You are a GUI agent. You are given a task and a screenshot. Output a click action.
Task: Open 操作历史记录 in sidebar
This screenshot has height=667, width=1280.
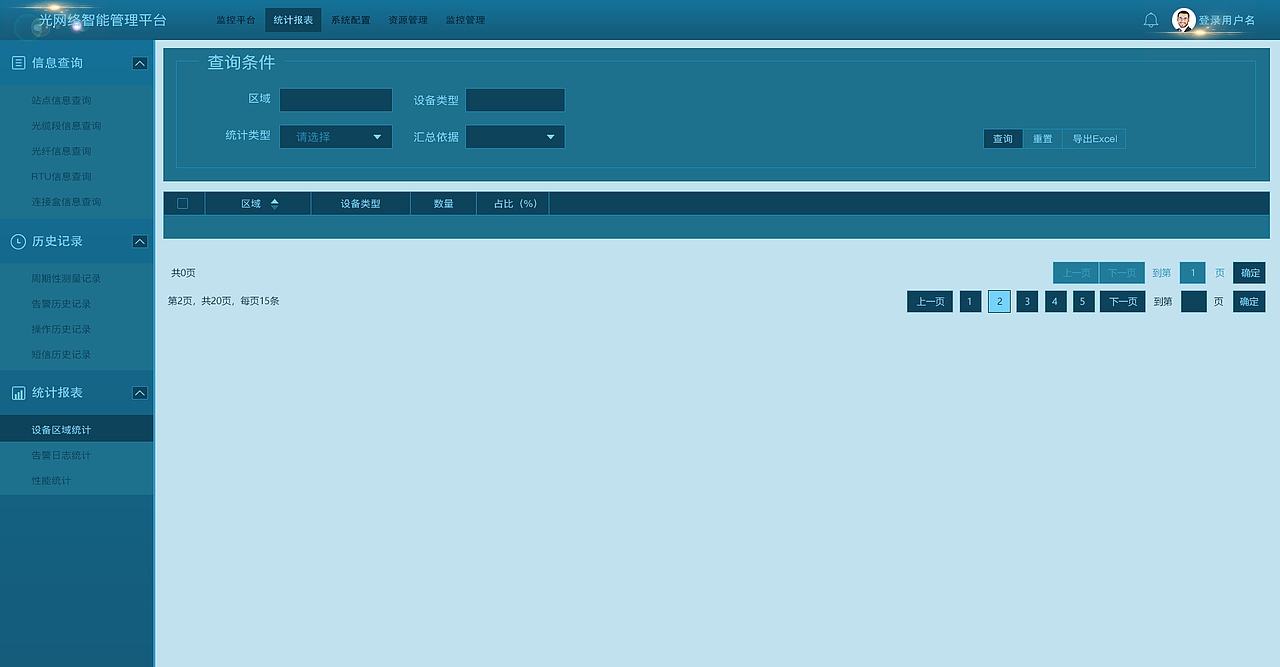61,329
